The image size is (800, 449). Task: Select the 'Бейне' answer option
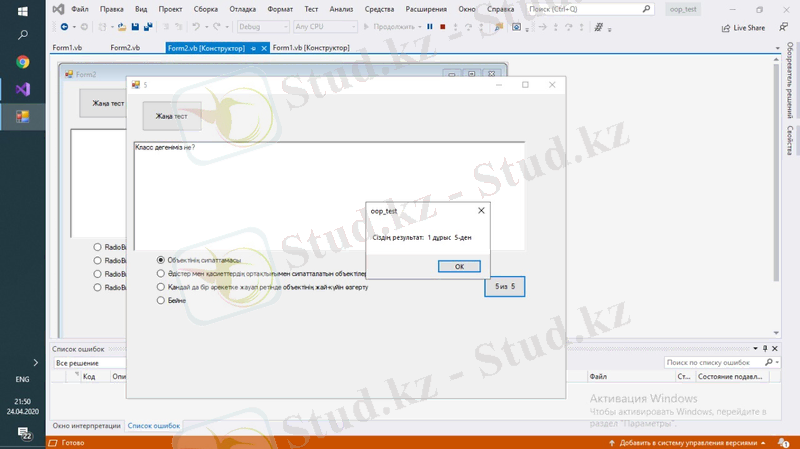[161, 300]
